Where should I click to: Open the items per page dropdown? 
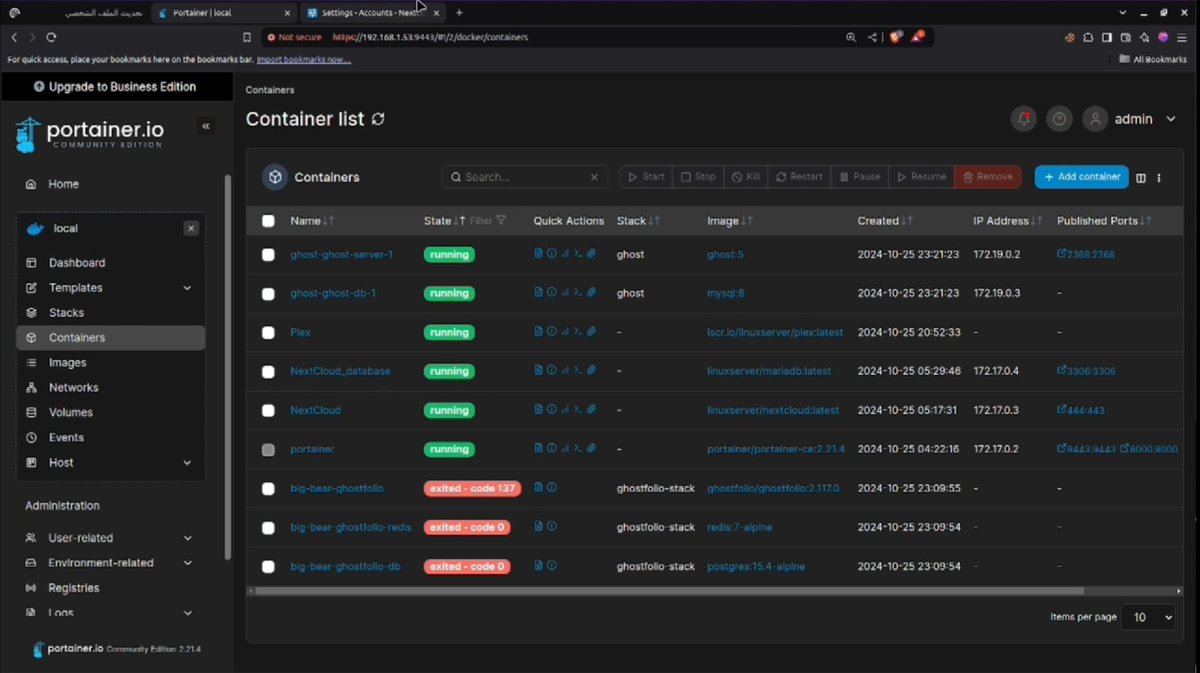(1148, 617)
